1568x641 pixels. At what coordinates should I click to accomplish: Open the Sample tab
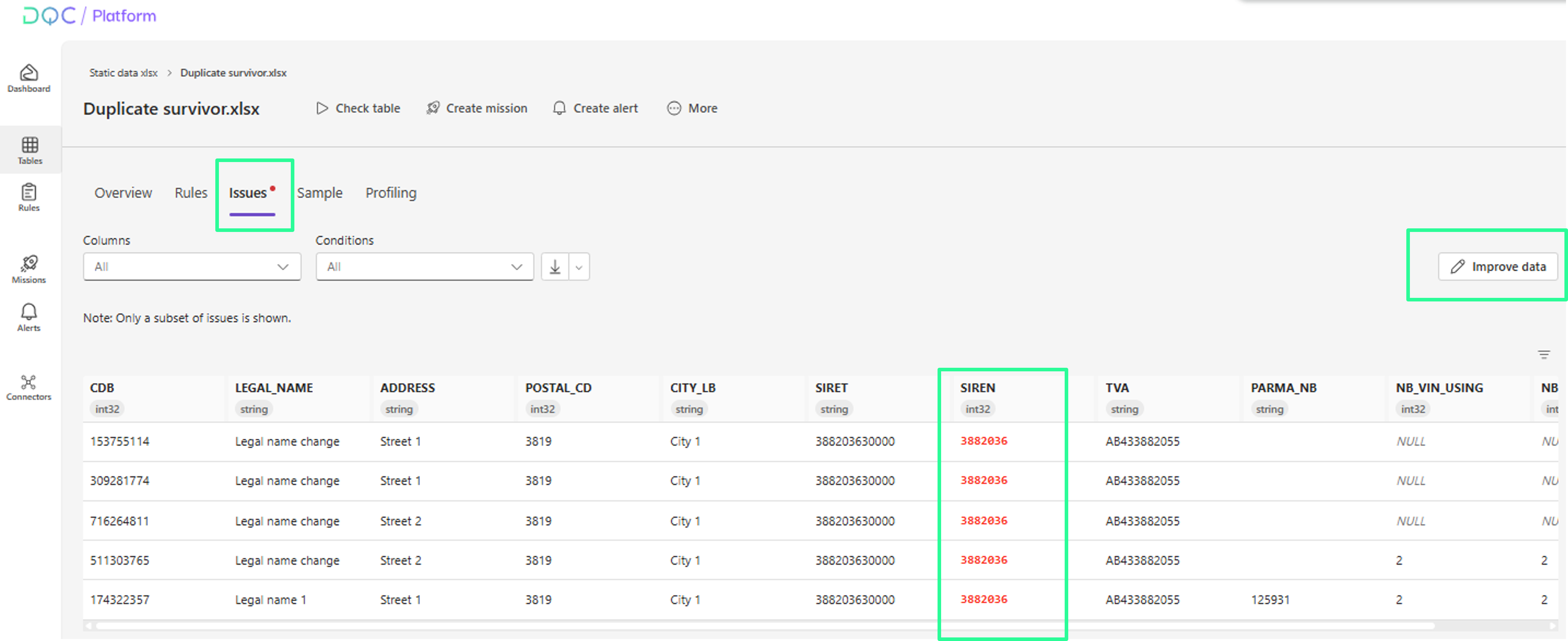[x=319, y=193]
